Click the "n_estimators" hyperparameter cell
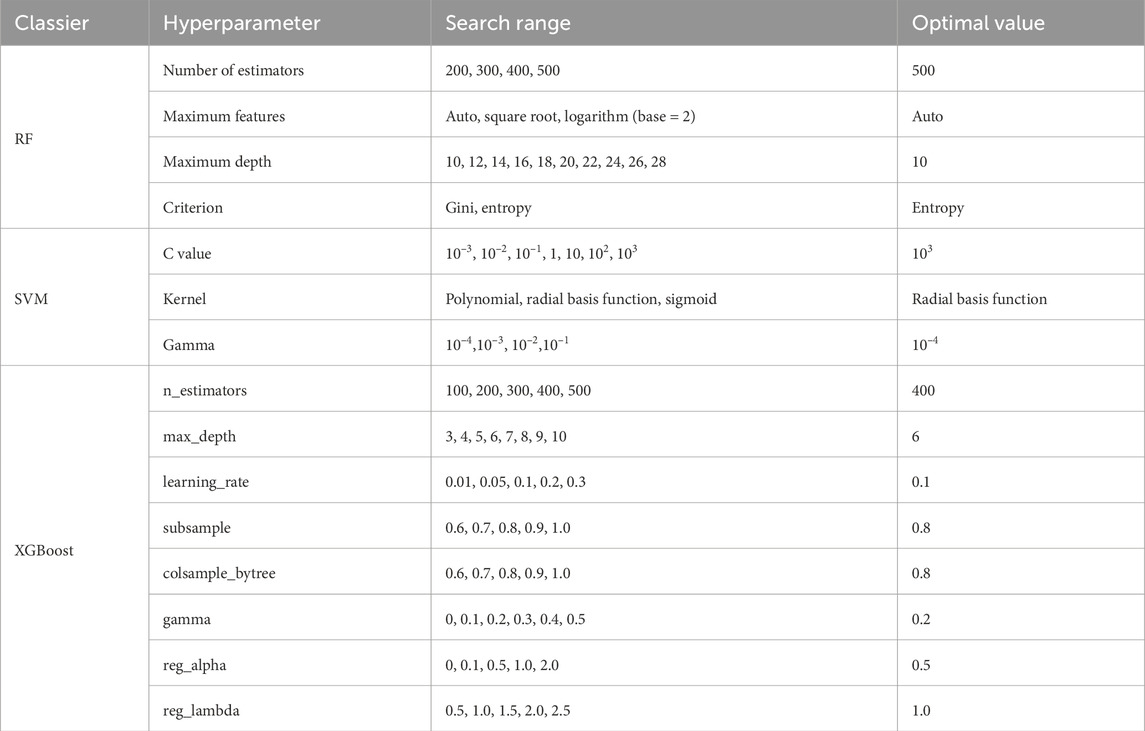The height and width of the screenshot is (731, 1145). coord(205,390)
